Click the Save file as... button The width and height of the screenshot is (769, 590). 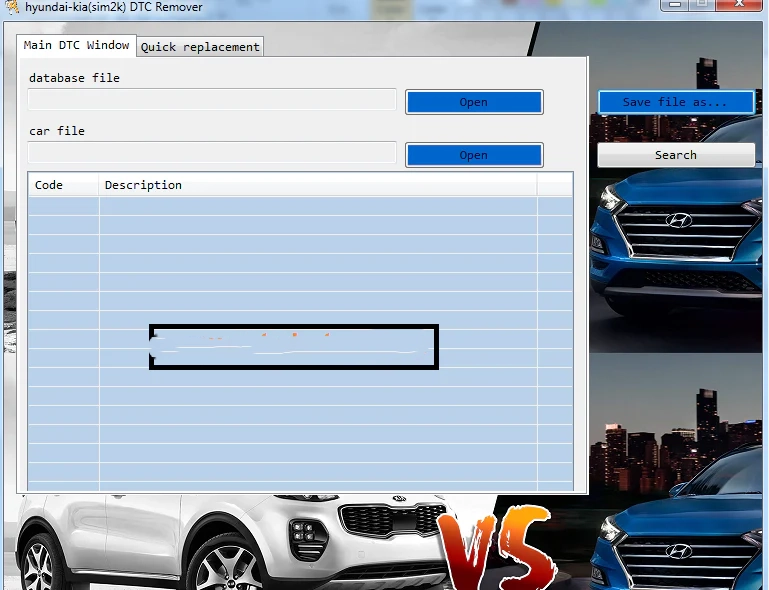point(676,102)
